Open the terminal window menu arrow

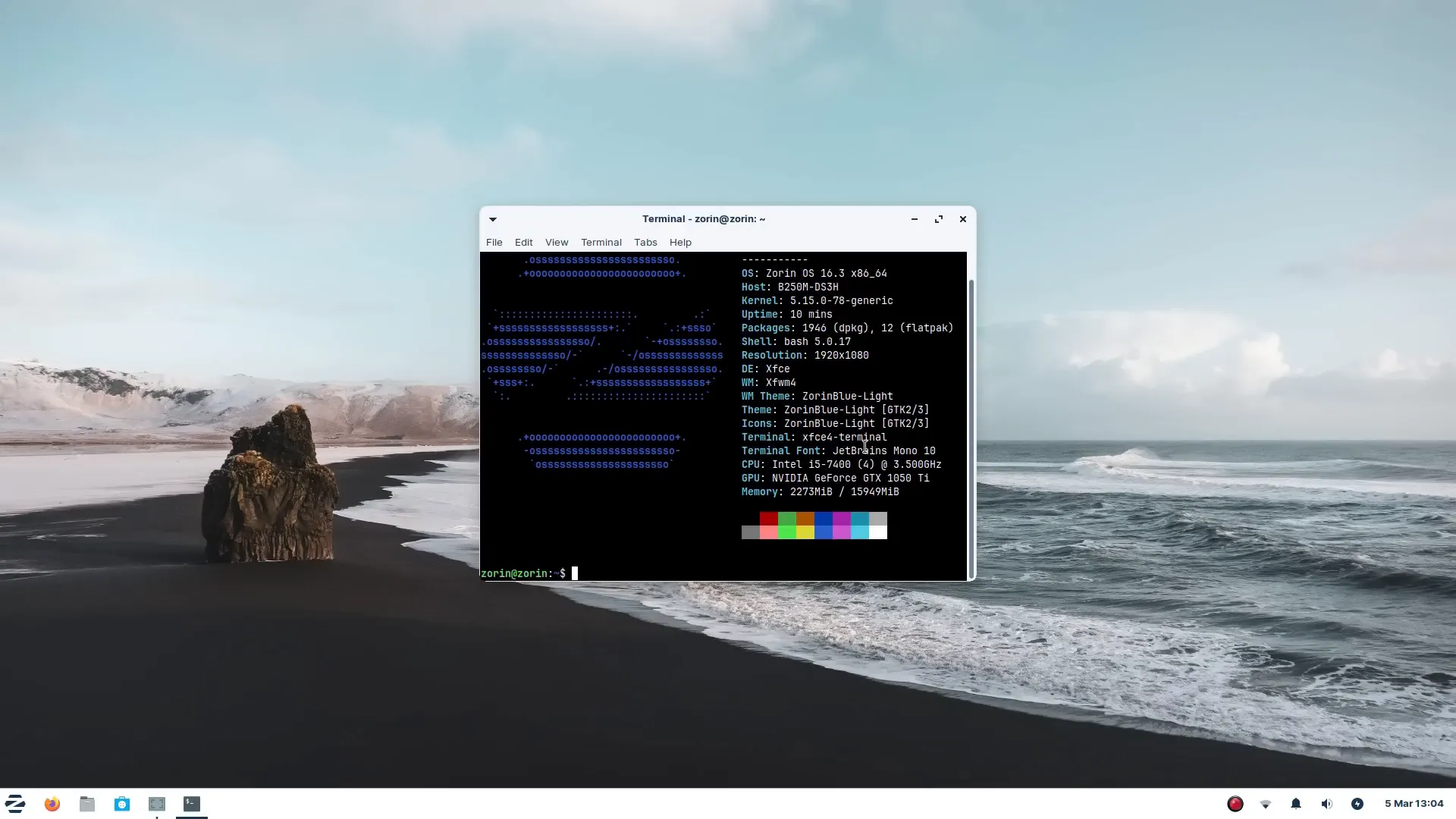493,219
